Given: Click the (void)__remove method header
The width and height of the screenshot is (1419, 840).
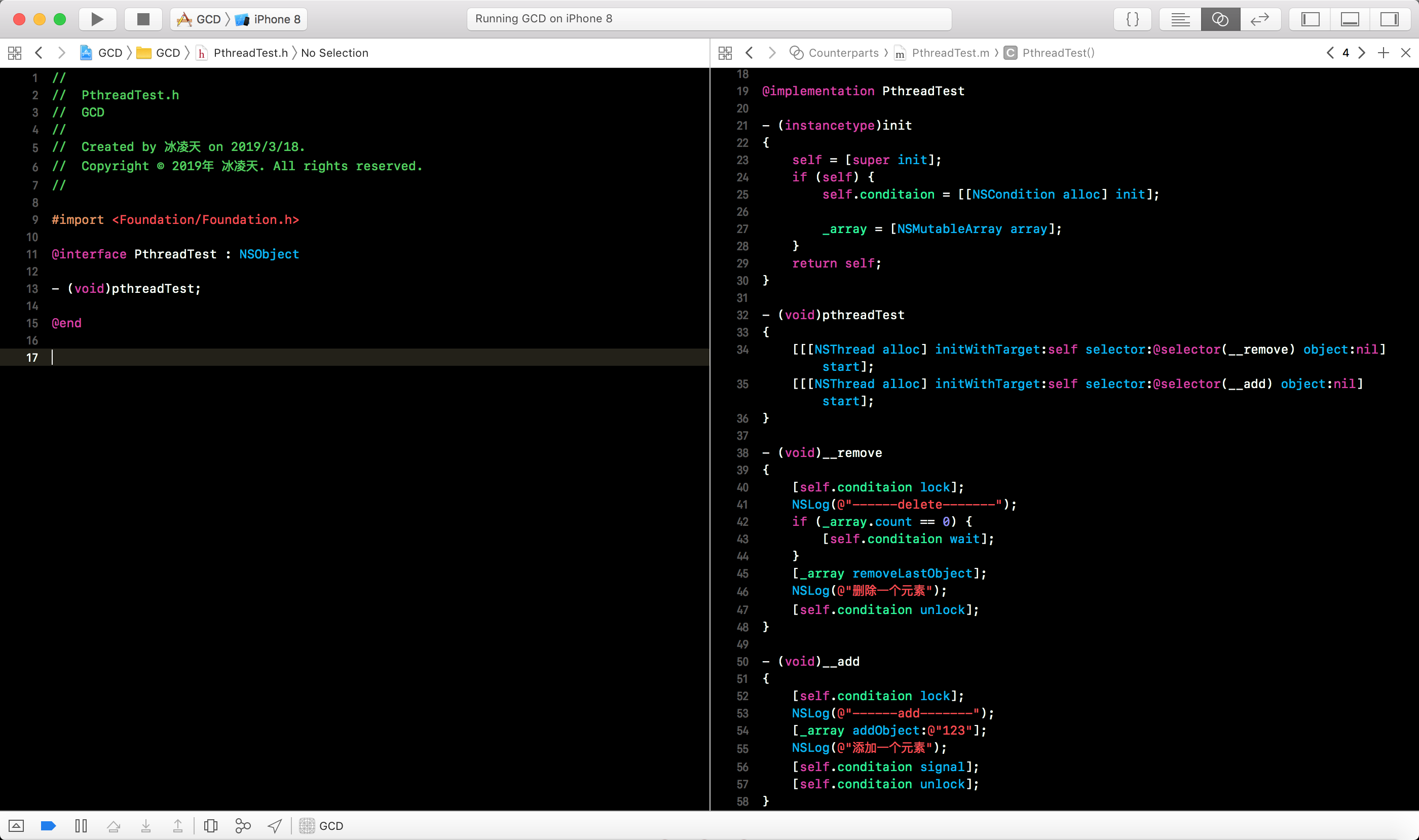Looking at the screenshot, I should pos(822,453).
